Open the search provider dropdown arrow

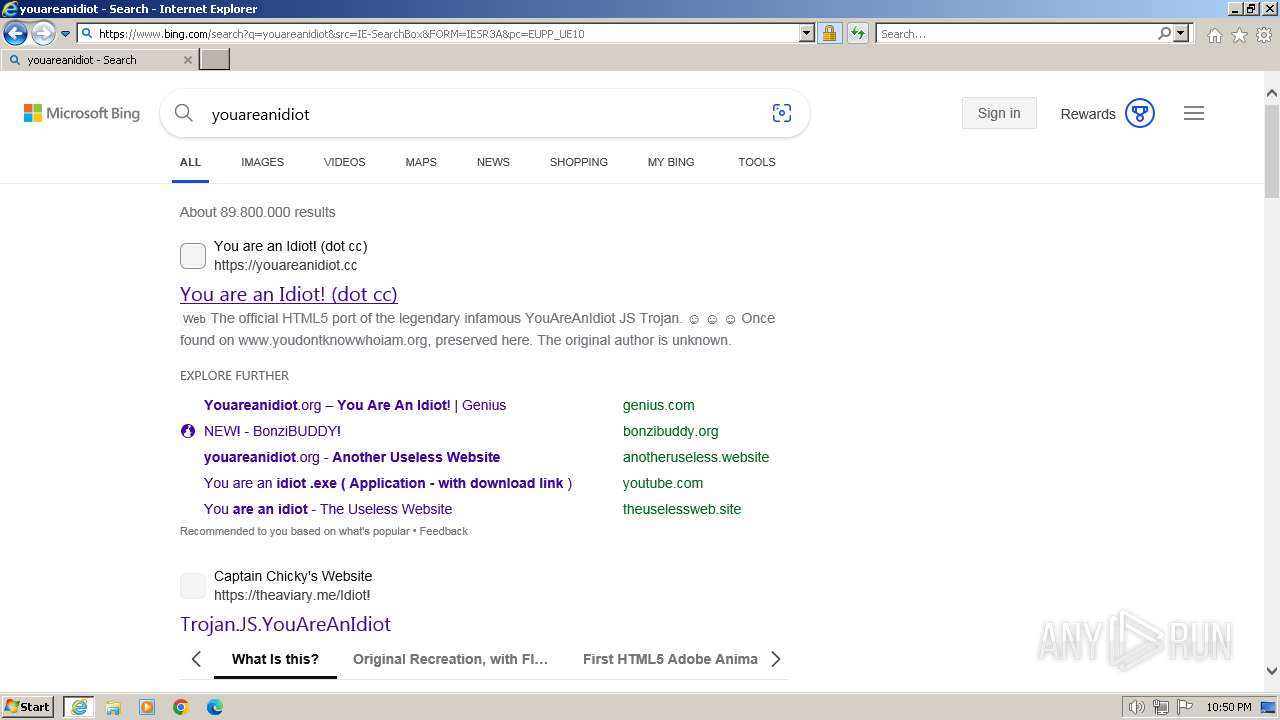(1181, 33)
